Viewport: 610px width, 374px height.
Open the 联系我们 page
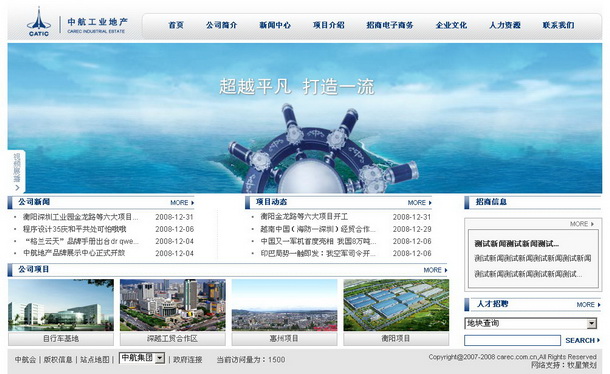click(x=558, y=25)
